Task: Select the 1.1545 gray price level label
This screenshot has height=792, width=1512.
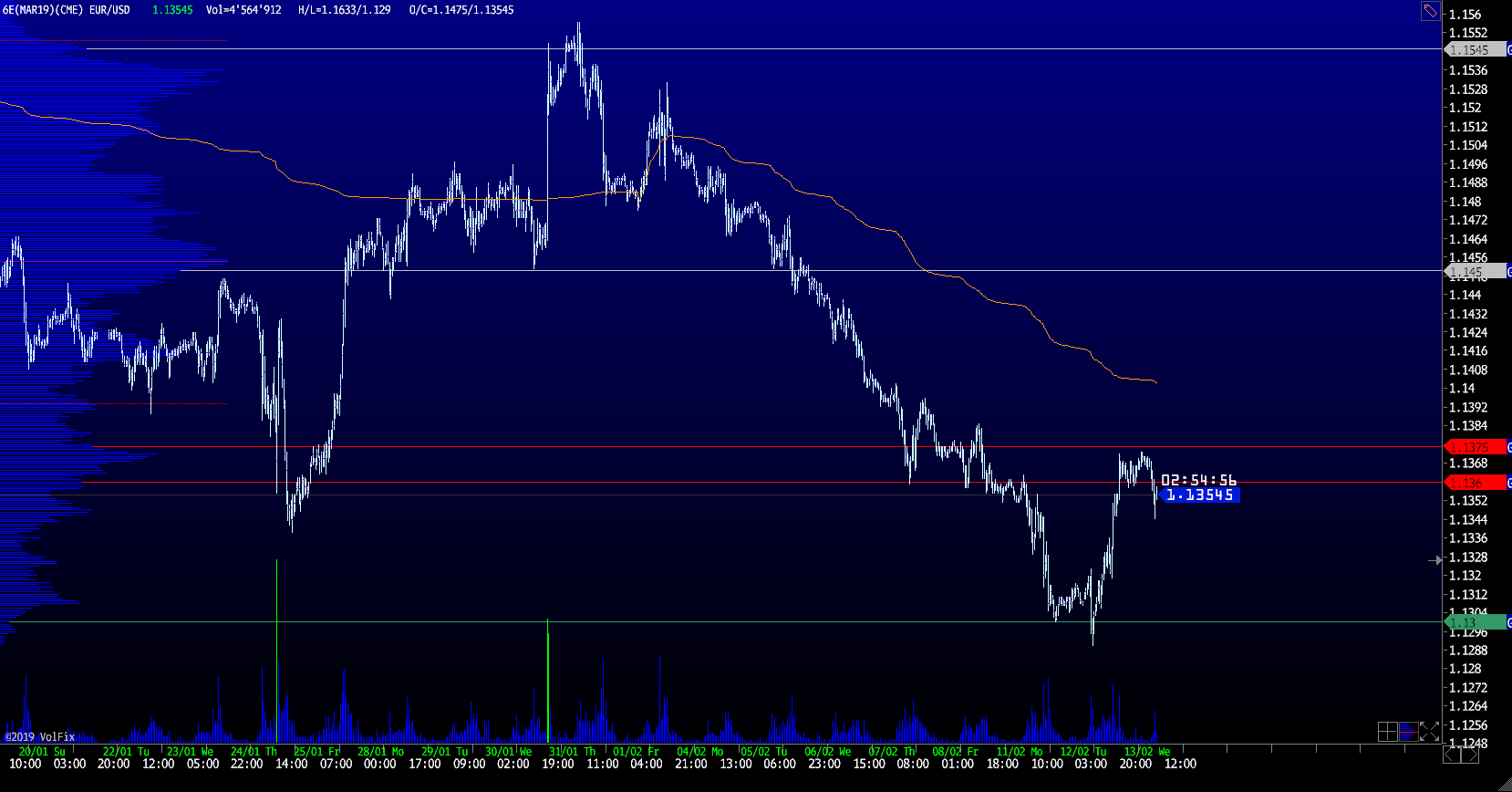Action: click(x=1475, y=50)
